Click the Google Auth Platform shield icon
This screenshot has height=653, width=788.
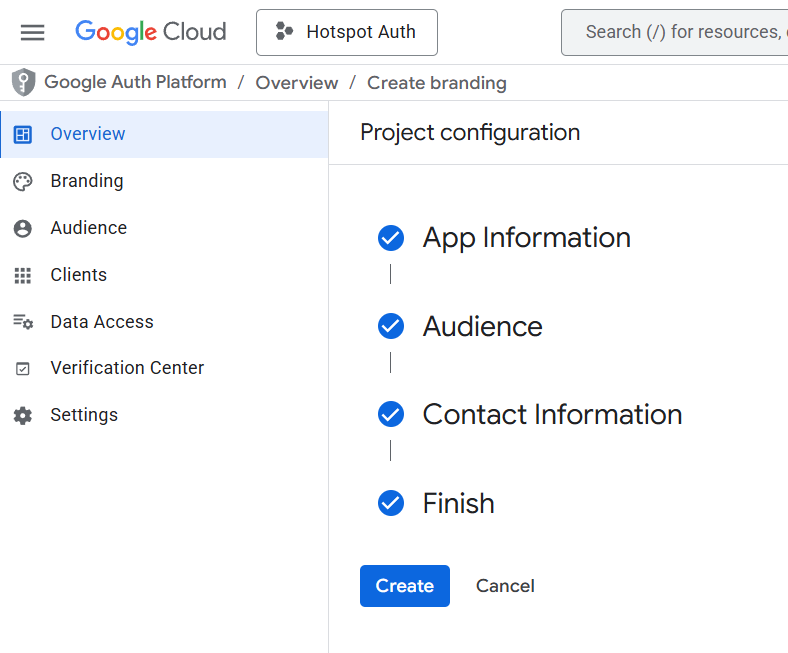click(x=23, y=82)
